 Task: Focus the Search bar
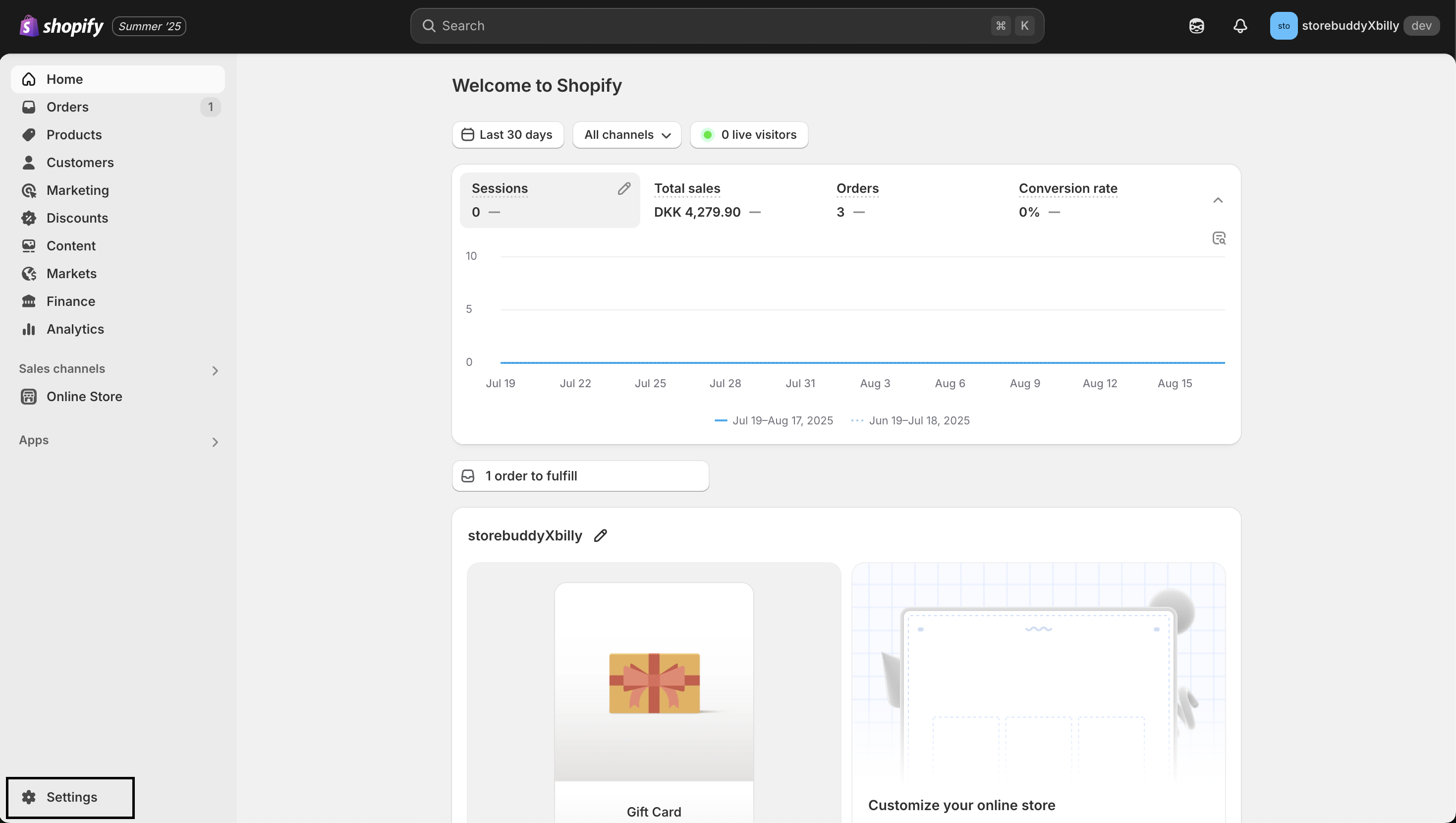(727, 25)
